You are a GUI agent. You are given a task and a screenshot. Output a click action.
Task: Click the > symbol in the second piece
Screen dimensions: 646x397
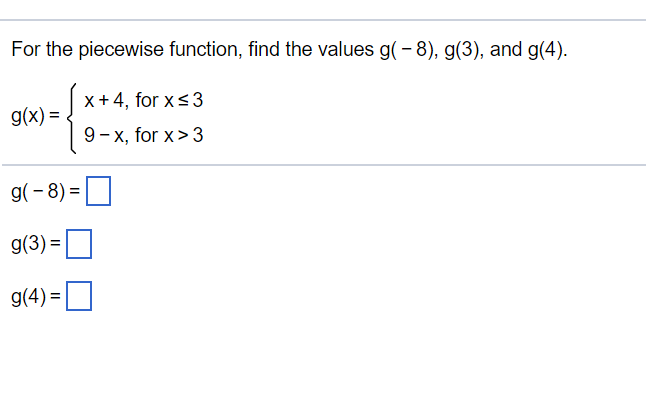[x=183, y=135]
